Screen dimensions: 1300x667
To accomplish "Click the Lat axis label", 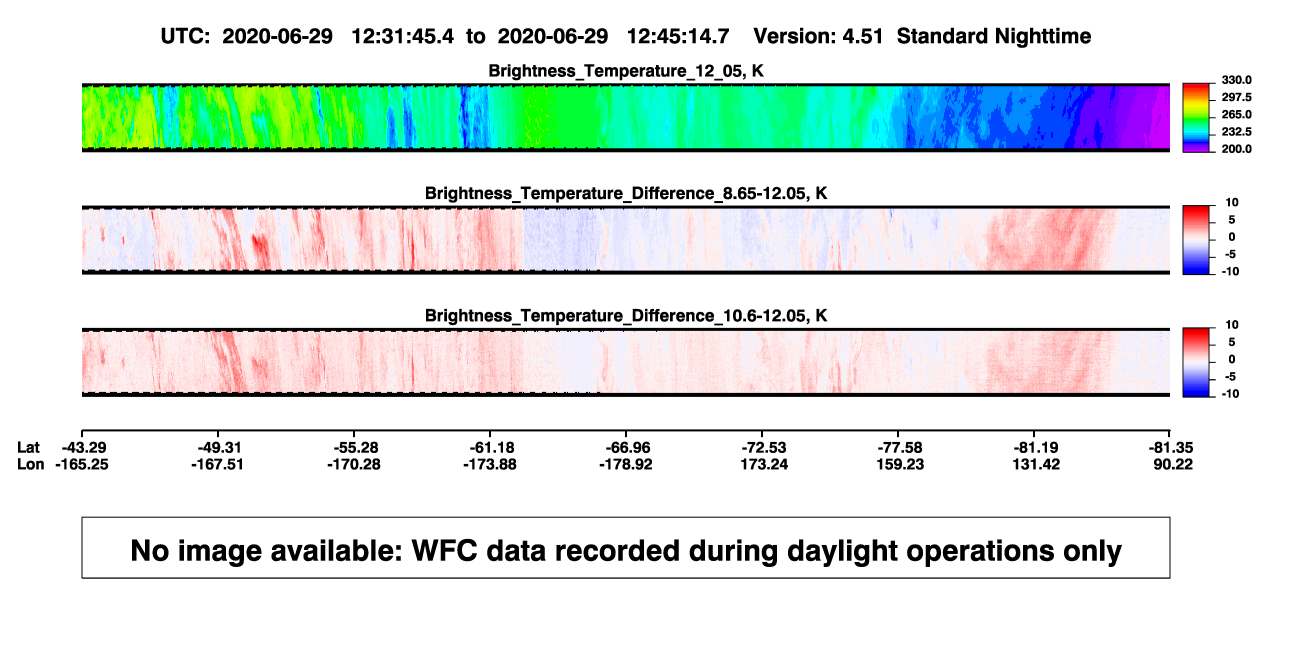I will (30, 447).
